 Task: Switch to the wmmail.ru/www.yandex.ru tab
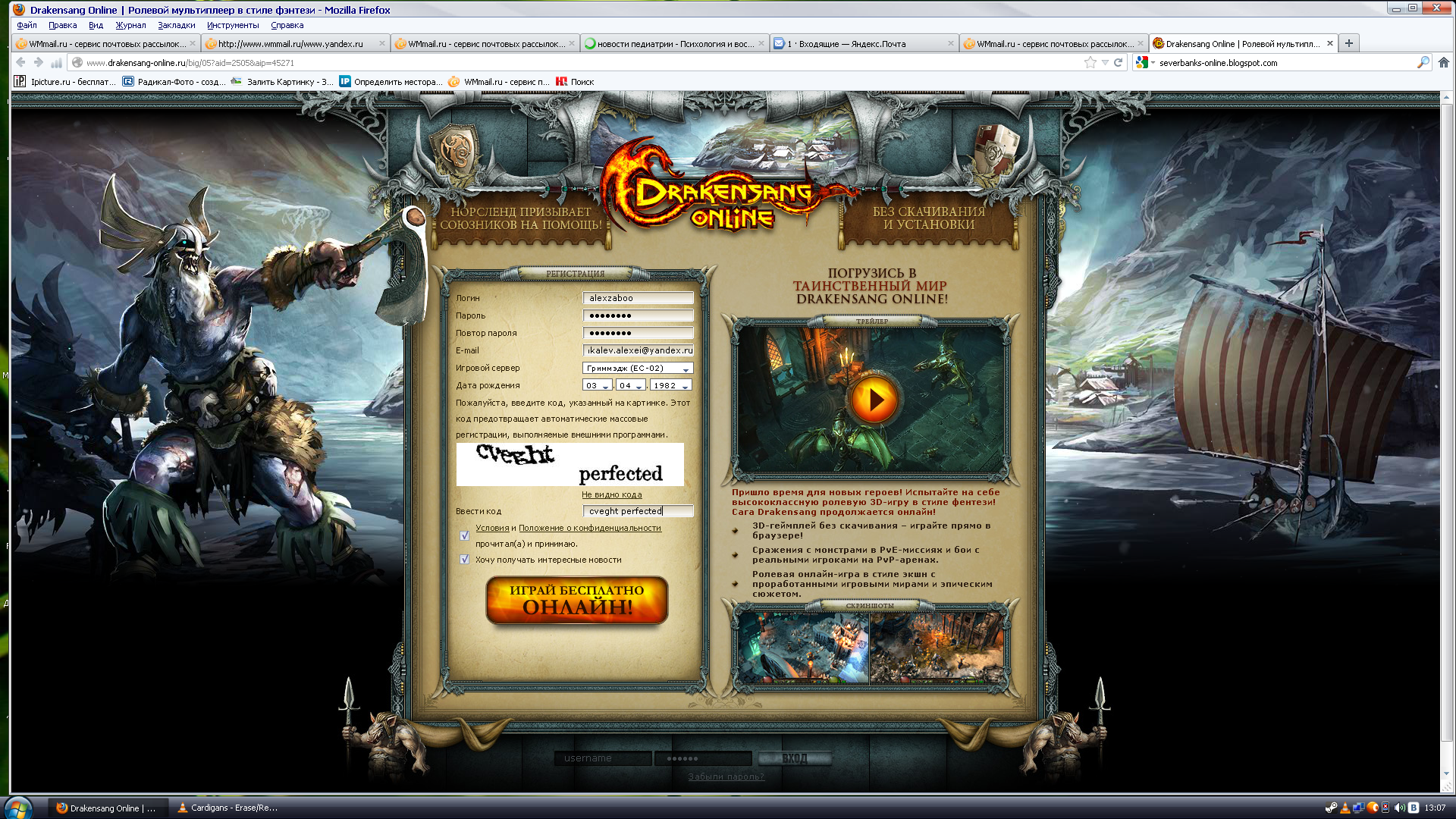pyautogui.click(x=295, y=43)
